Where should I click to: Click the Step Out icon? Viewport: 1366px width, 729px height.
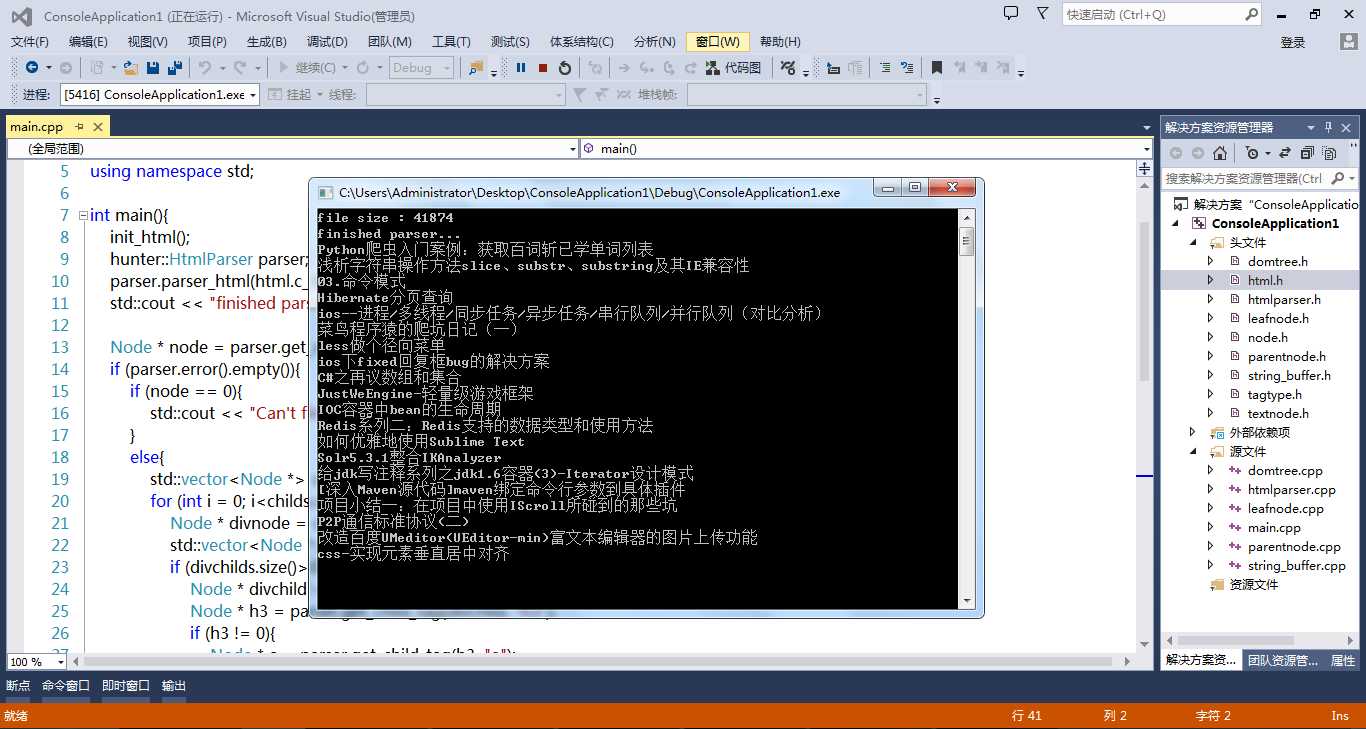(x=691, y=67)
